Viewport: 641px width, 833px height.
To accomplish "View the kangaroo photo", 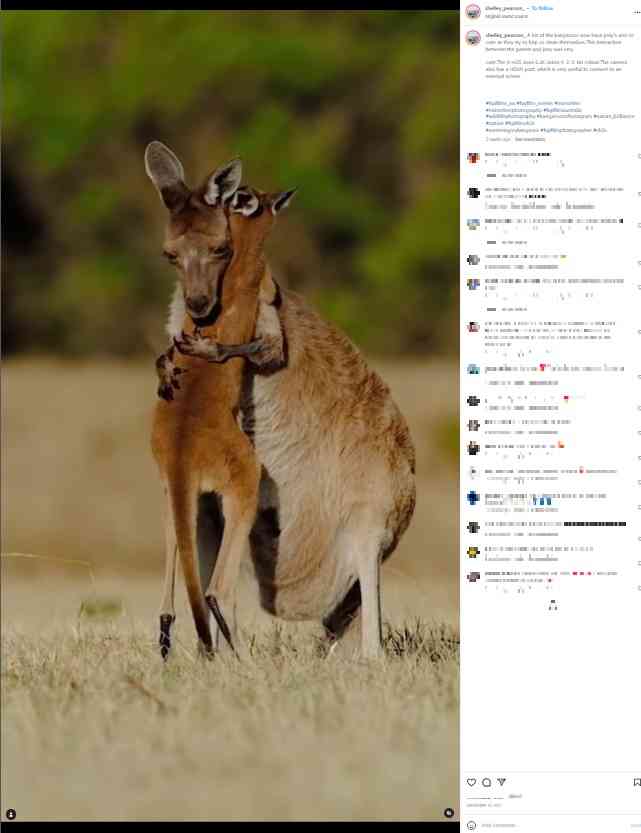I will pos(230,416).
